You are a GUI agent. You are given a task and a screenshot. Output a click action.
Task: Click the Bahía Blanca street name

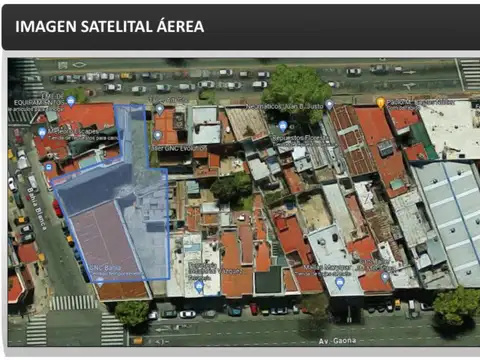pyautogui.click(x=36, y=209)
